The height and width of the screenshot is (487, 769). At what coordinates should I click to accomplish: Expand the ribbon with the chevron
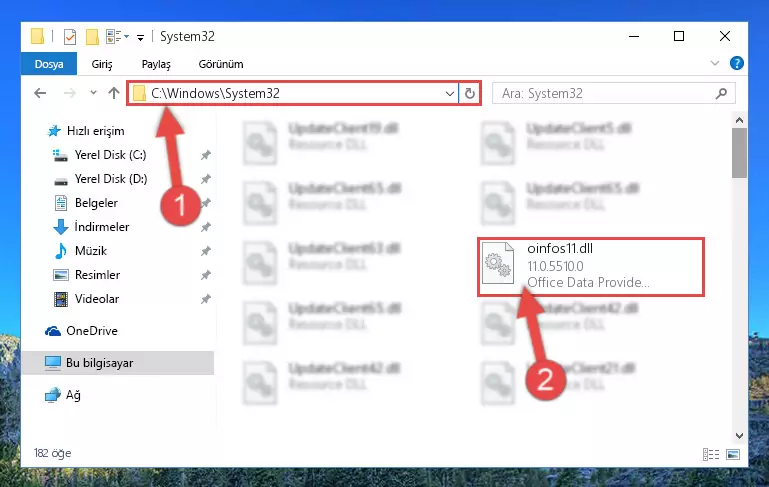coord(715,63)
